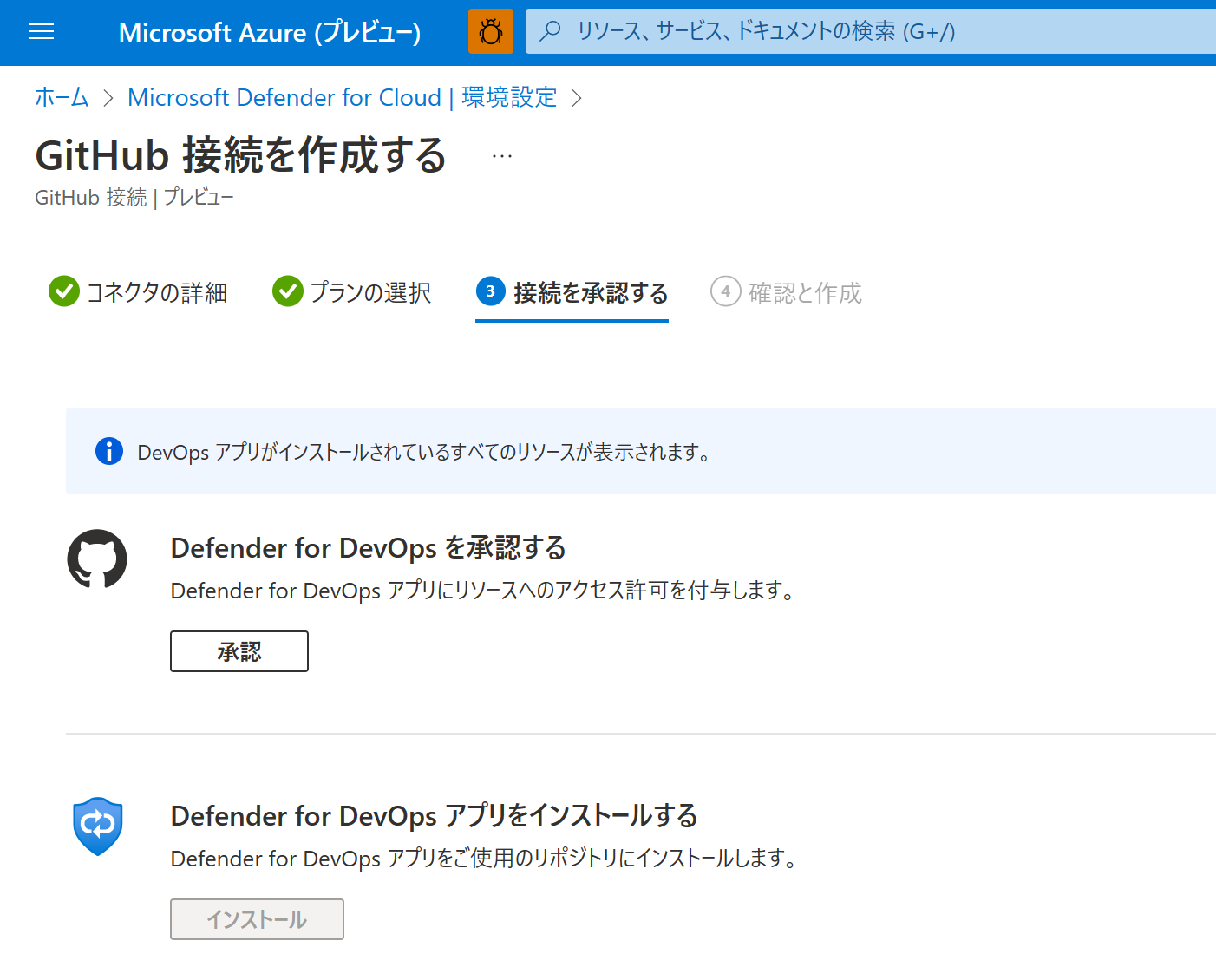The width and height of the screenshot is (1216, 980).
Task: Click the インストール button
Action: [x=257, y=918]
